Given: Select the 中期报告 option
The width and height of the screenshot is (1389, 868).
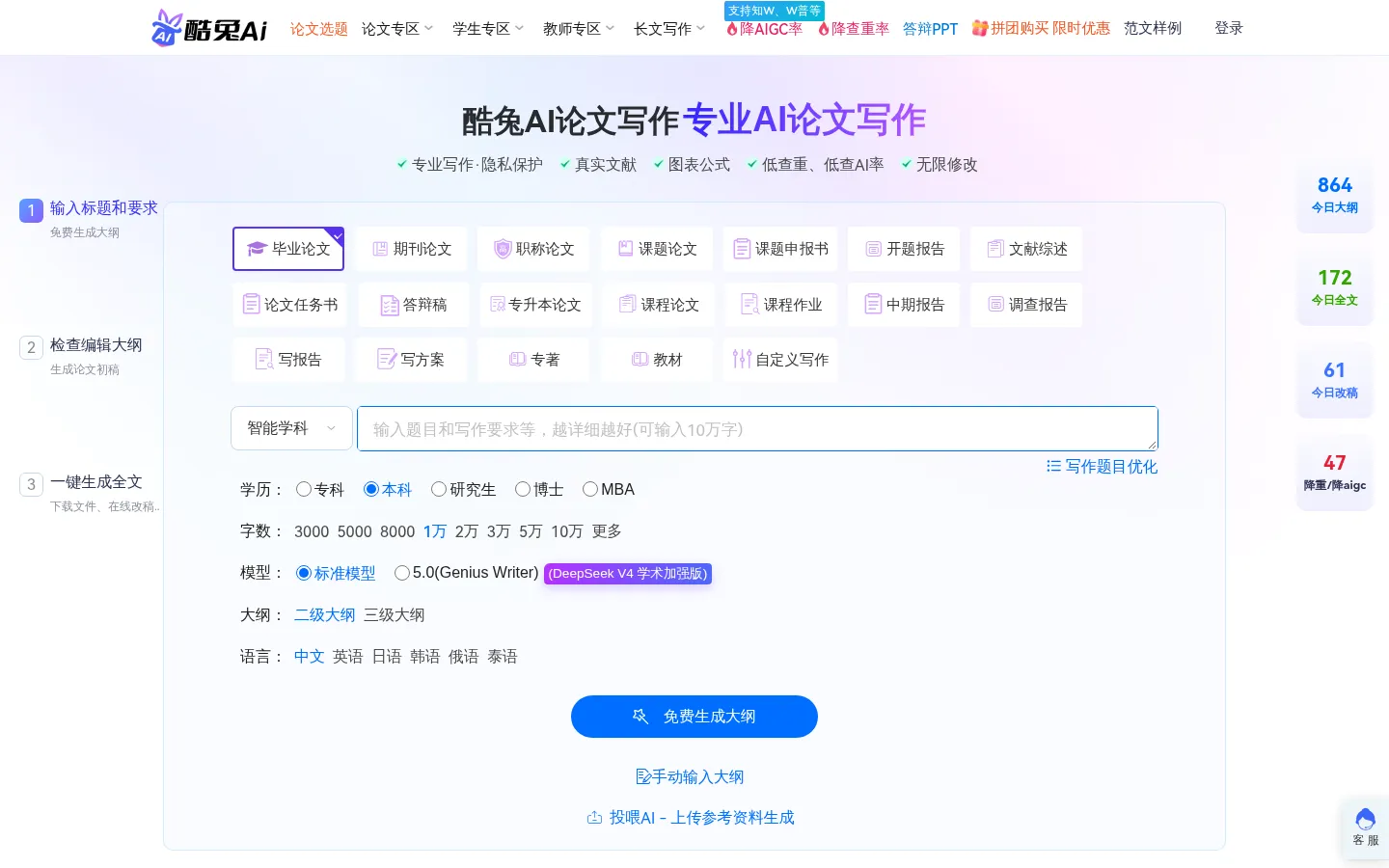Looking at the screenshot, I should tap(904, 305).
